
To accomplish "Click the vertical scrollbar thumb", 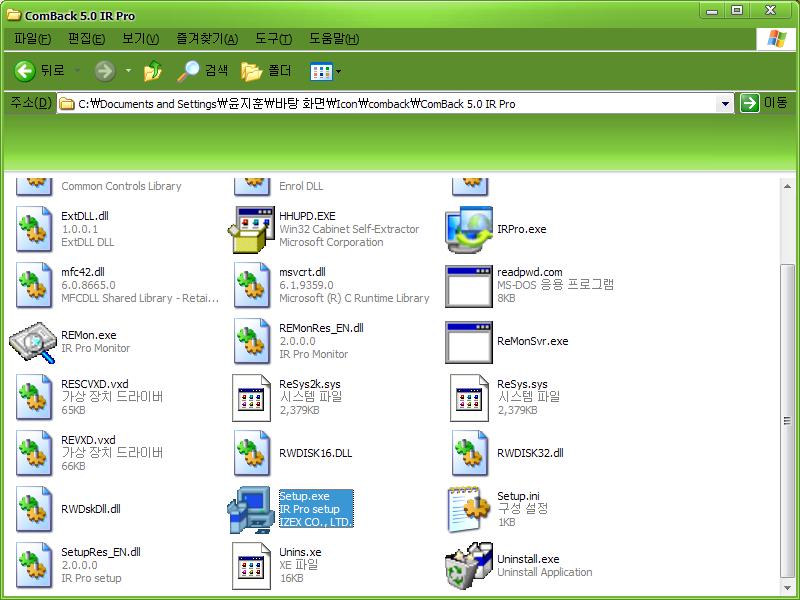I will (x=787, y=420).
